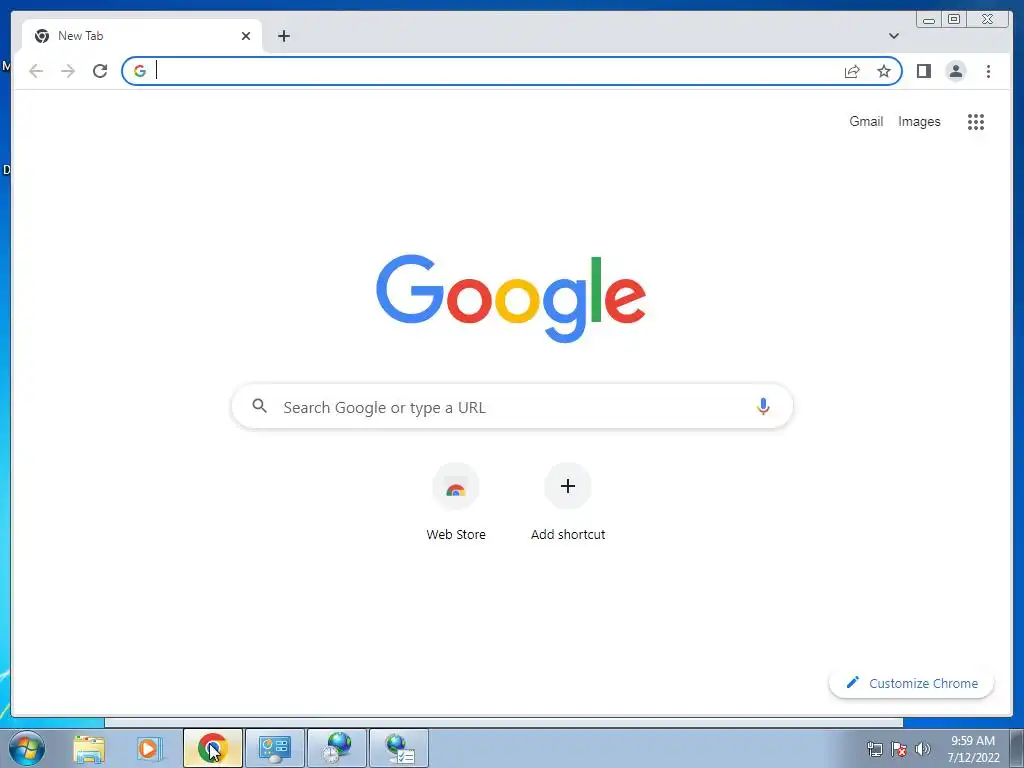
Task: Open the network tray icon
Action: pyautogui.click(x=874, y=749)
